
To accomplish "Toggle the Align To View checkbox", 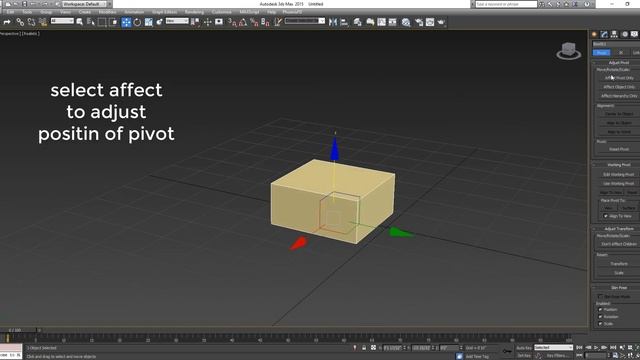I will pos(606,216).
